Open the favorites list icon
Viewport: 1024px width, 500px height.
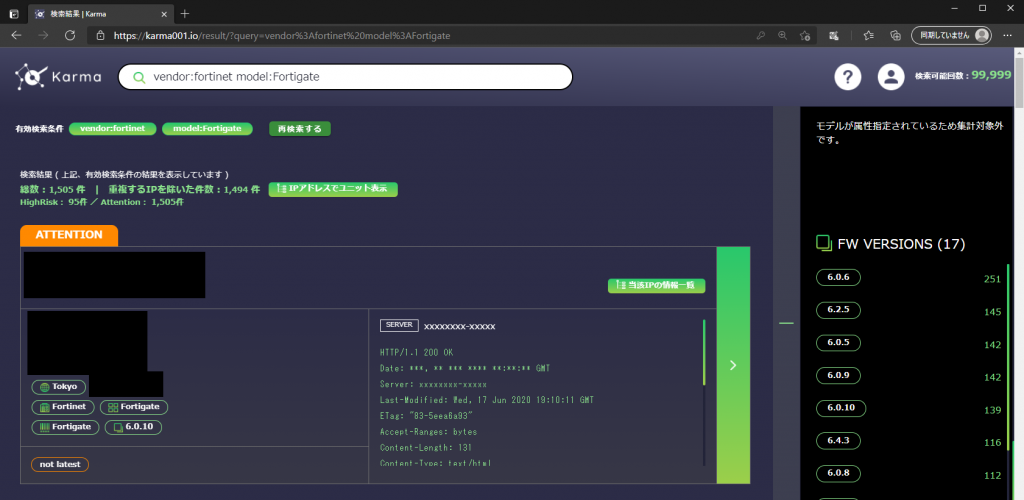pyautogui.click(x=869, y=35)
